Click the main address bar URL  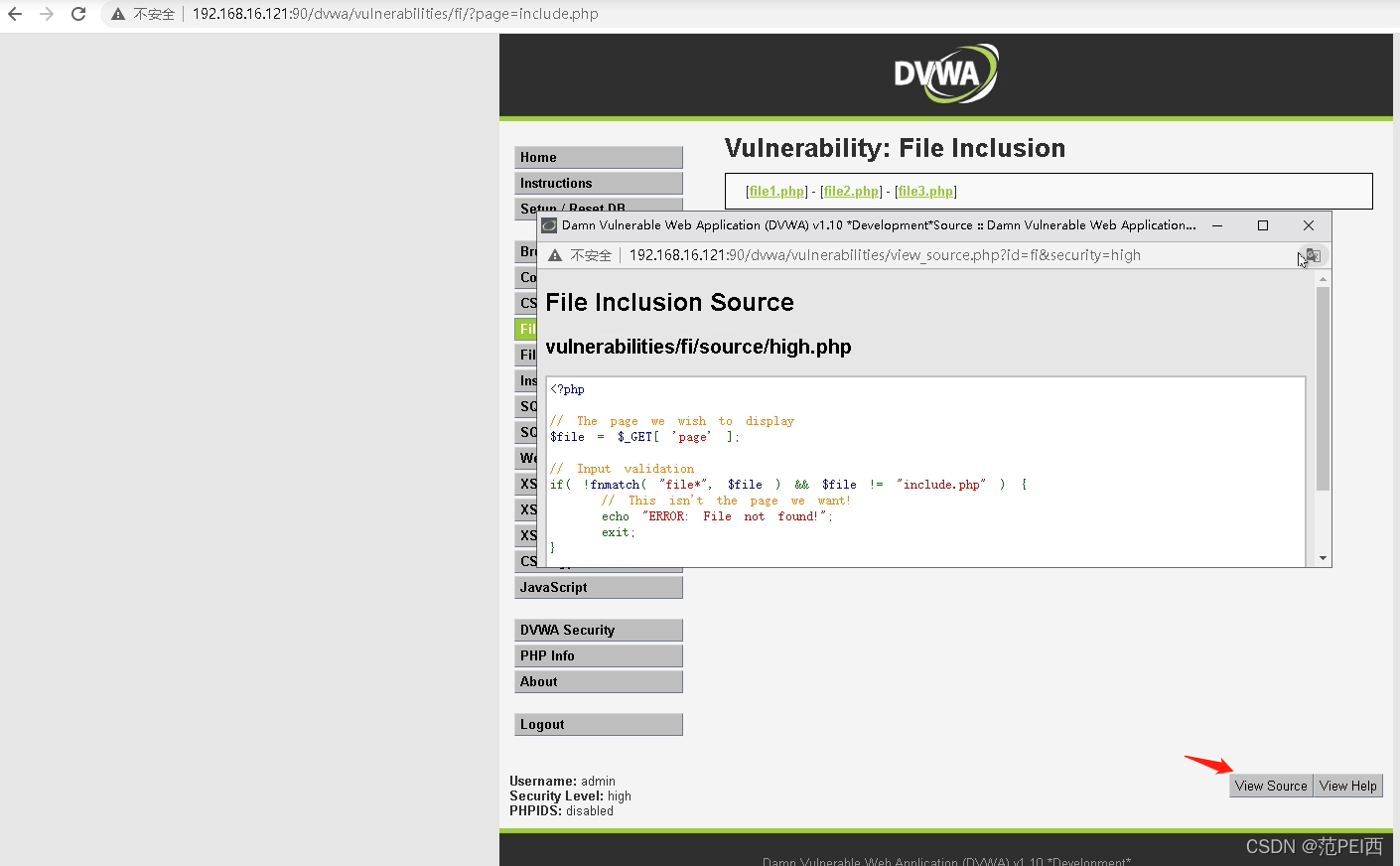click(395, 14)
